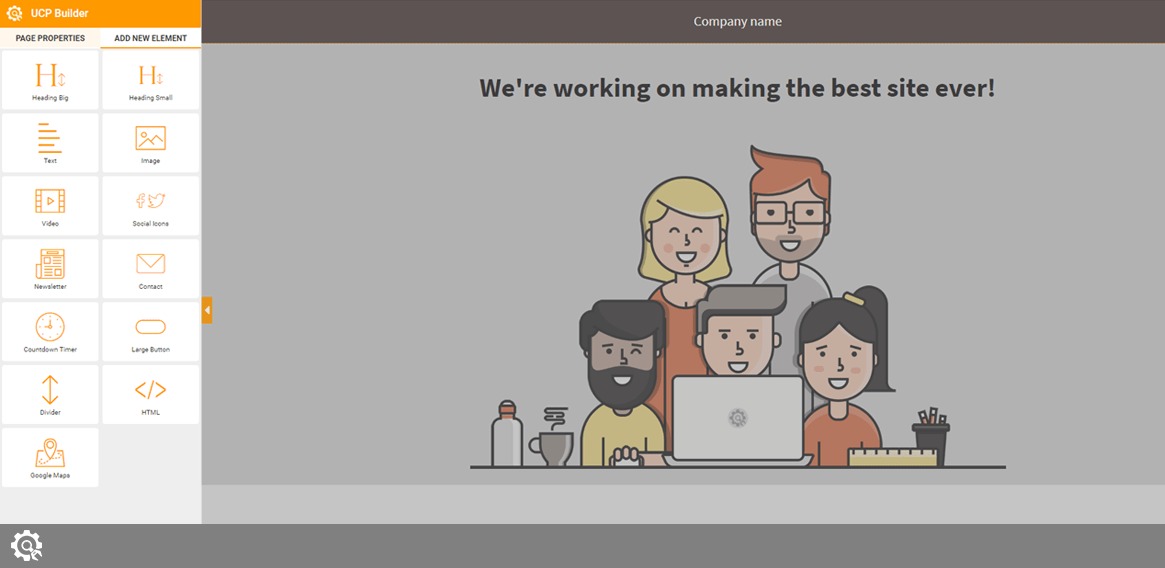Insert Google Maps element

click(50, 458)
